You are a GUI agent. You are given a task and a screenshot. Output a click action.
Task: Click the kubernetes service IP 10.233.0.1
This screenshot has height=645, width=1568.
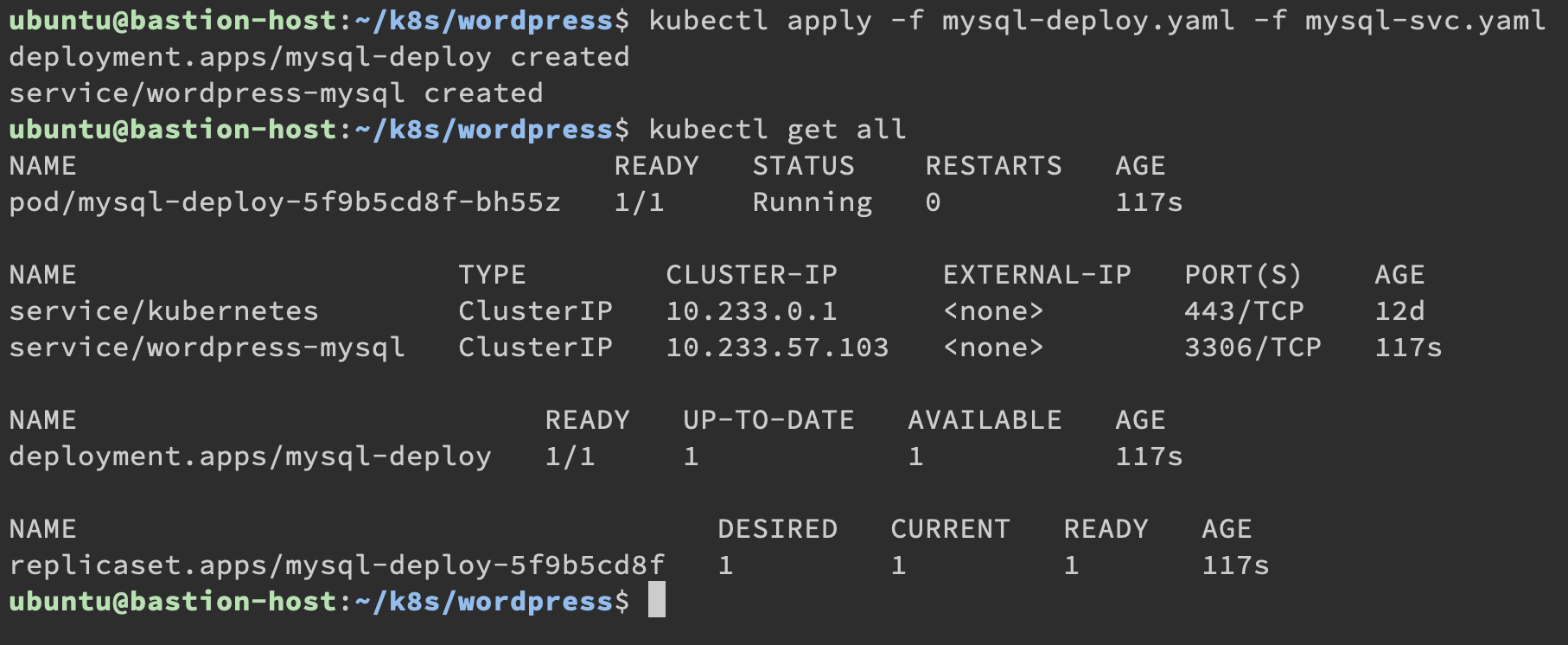point(750,311)
